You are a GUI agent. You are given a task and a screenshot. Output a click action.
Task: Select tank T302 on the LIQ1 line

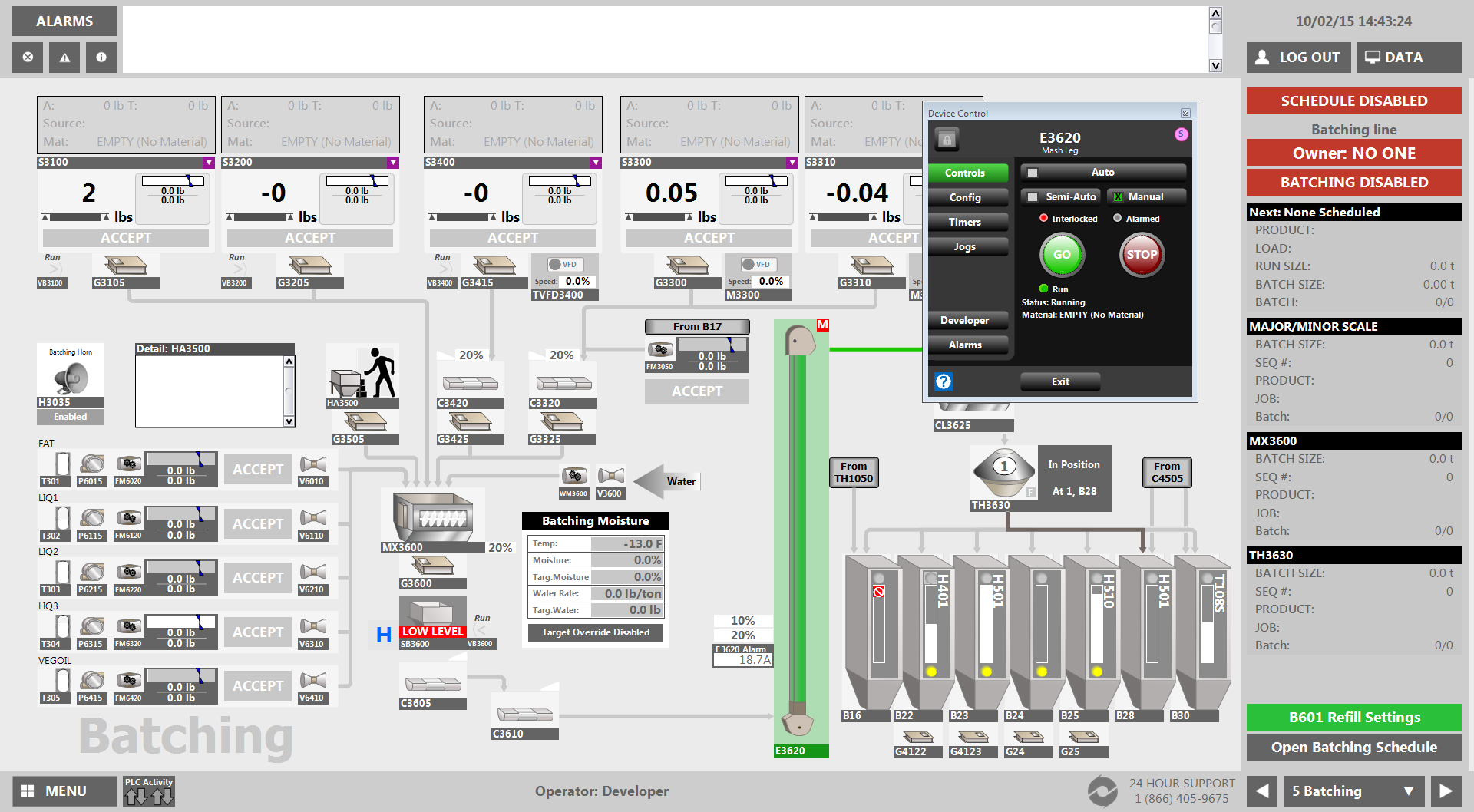62,517
